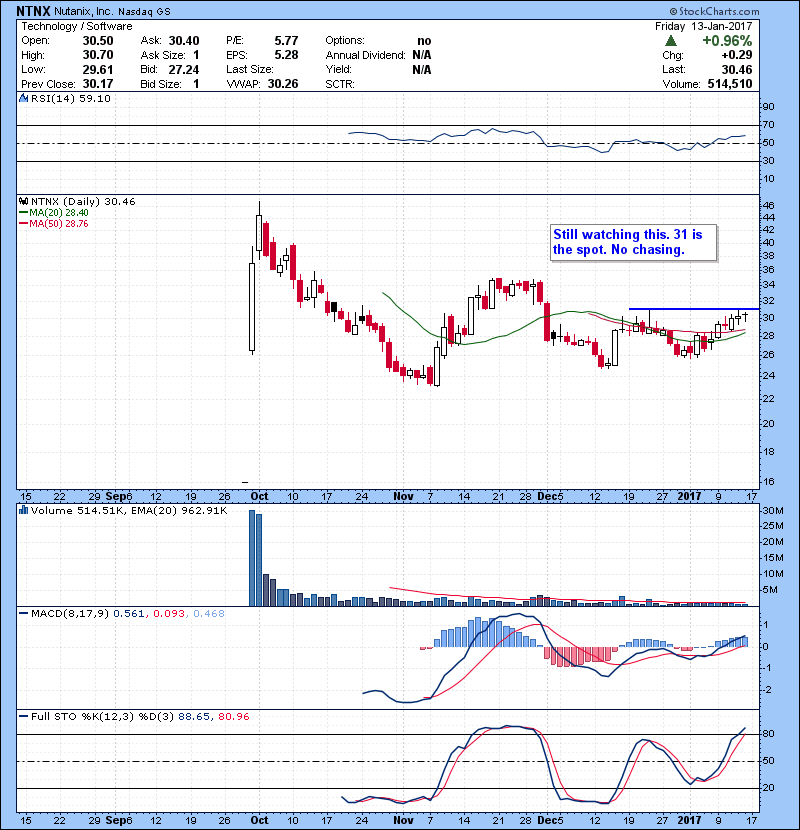The width and height of the screenshot is (800, 830).
Task: Click the stochastic %K value 88.65
Action: coord(194,716)
